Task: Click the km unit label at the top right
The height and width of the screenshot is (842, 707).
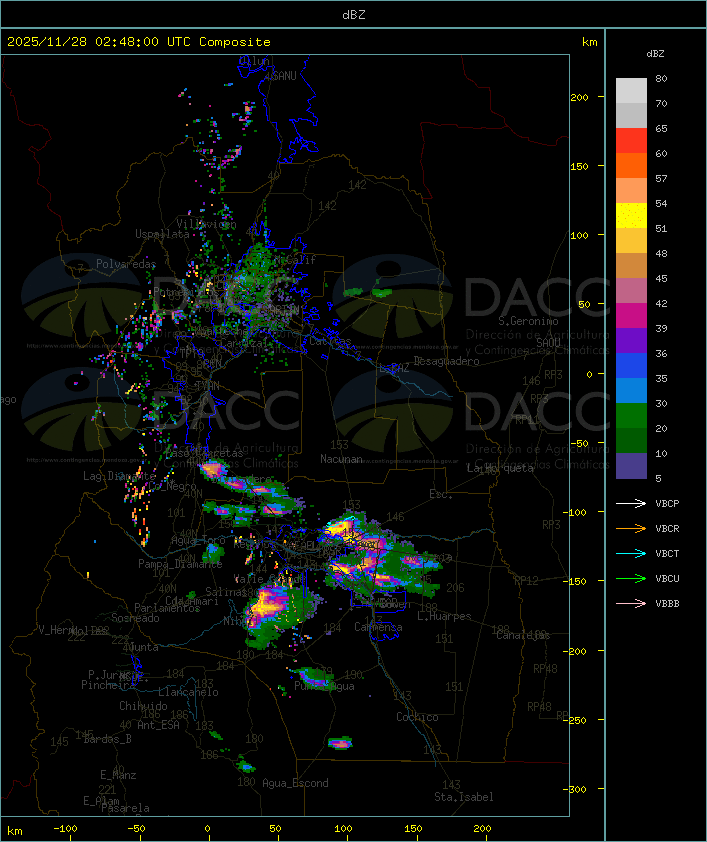Action: tap(589, 42)
